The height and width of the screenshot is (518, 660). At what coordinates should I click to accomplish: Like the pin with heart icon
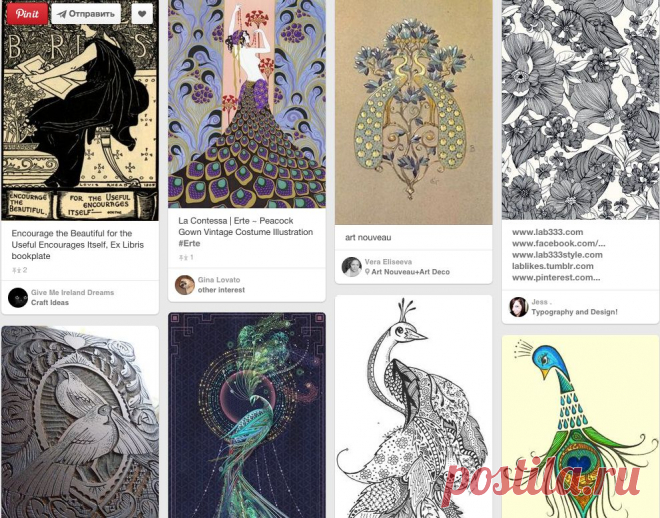click(x=142, y=13)
